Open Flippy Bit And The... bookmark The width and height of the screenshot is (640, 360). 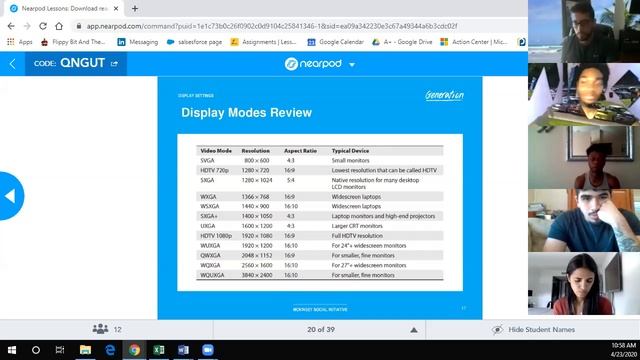(x=73, y=42)
